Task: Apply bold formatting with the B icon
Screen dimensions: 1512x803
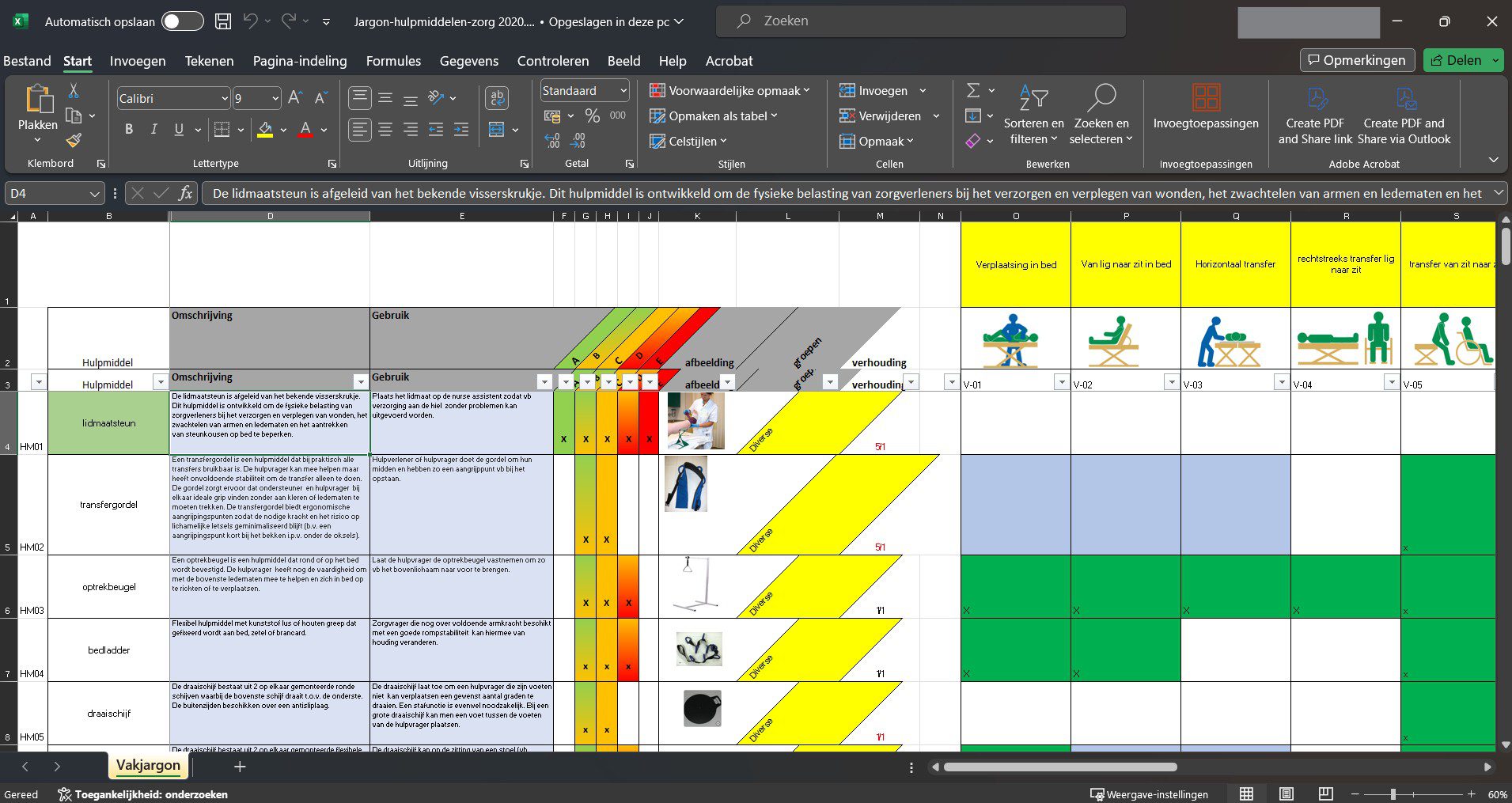Action: click(x=129, y=130)
